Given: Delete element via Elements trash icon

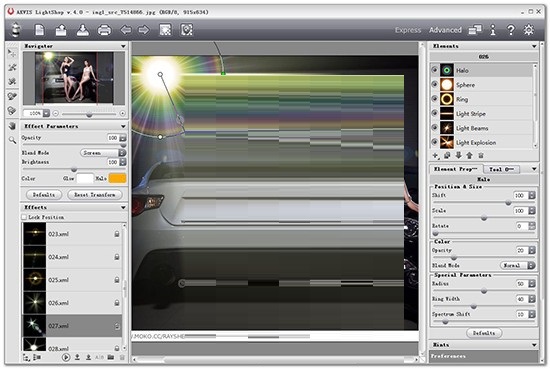Looking at the screenshot, I should pyautogui.click(x=481, y=155).
